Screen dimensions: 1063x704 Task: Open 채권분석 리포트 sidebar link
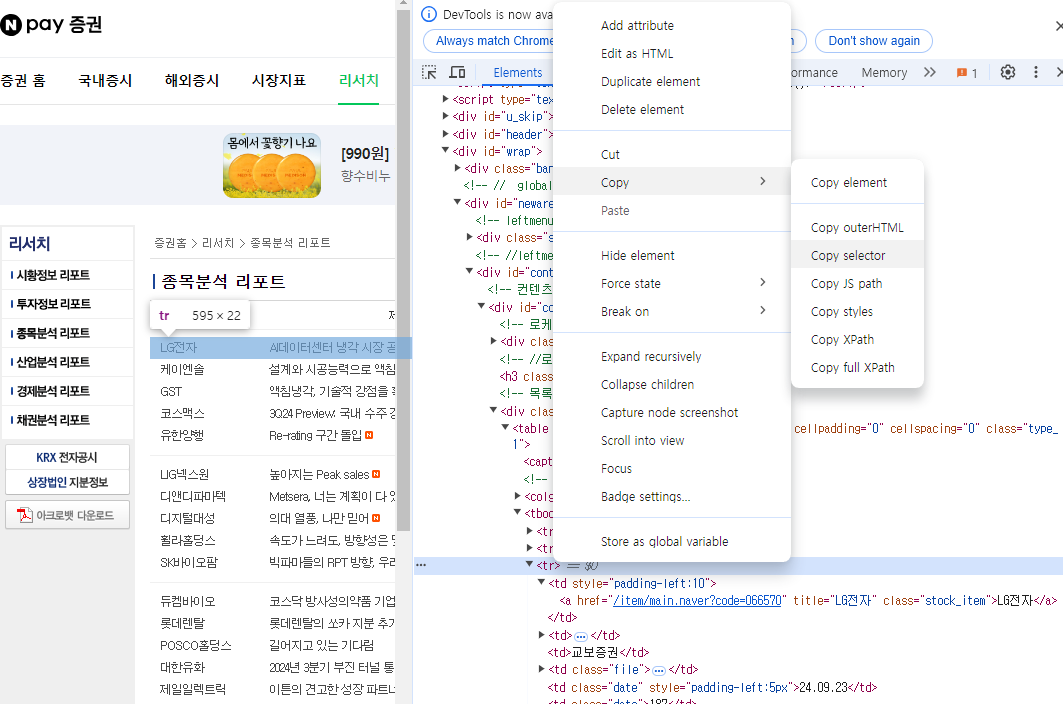point(53,421)
